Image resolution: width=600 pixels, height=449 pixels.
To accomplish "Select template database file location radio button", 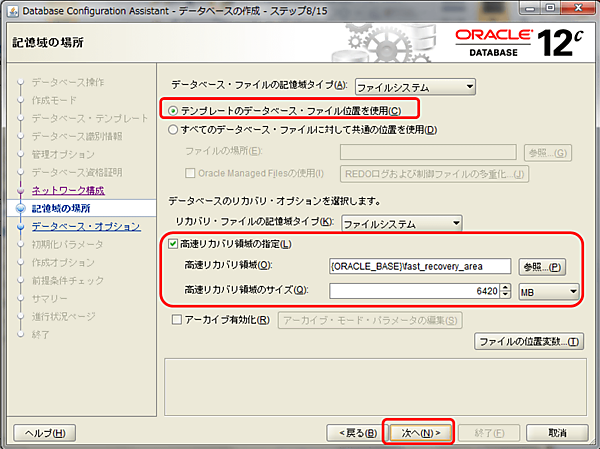I will [173, 111].
